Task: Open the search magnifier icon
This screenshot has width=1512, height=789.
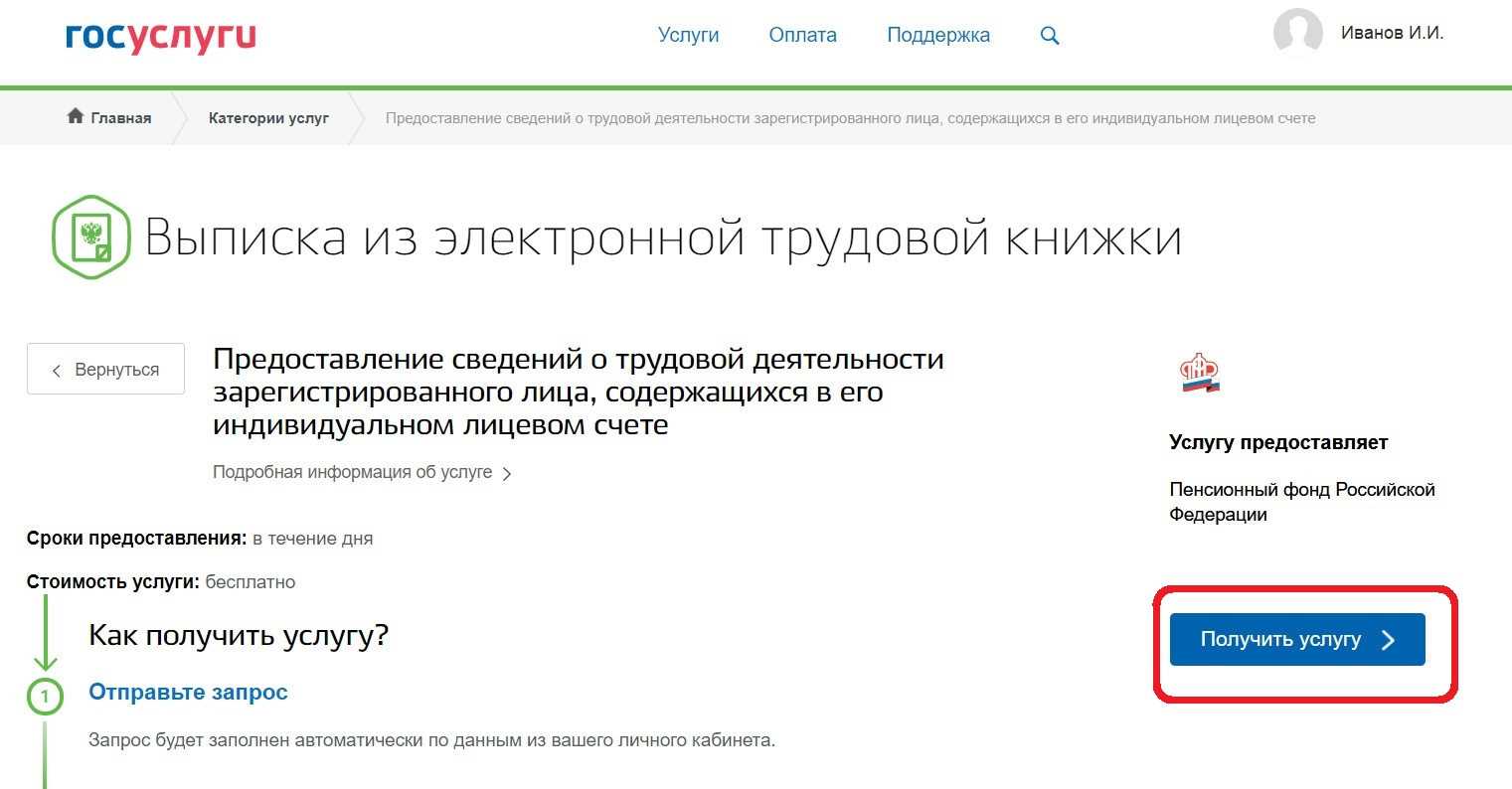Action: click(1050, 36)
